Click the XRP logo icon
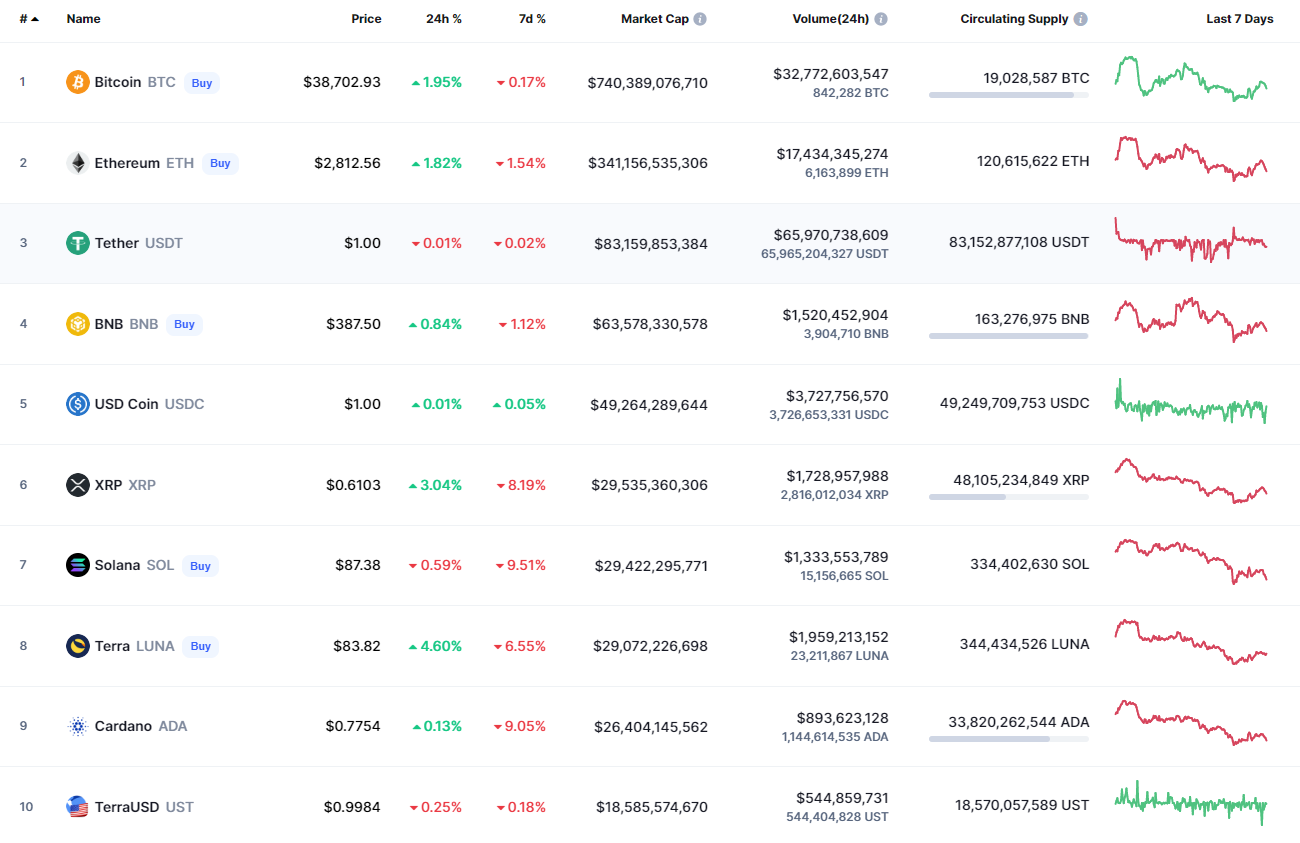Viewport: 1300px width, 843px height. pyautogui.click(x=78, y=485)
